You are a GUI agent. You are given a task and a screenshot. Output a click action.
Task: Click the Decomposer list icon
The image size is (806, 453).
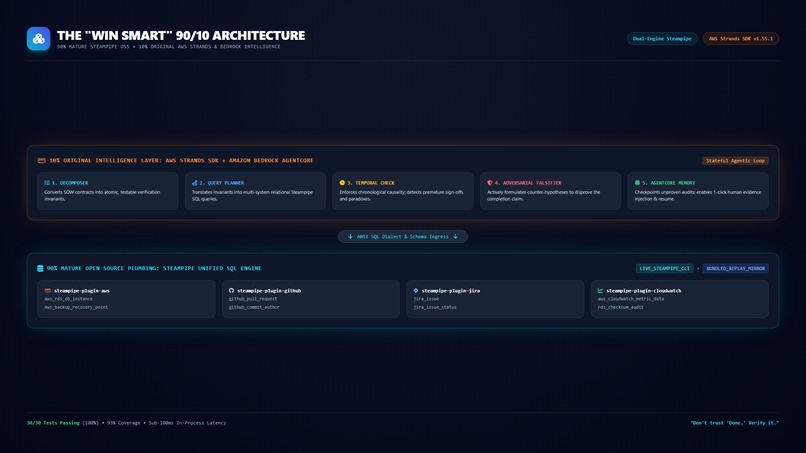47,183
